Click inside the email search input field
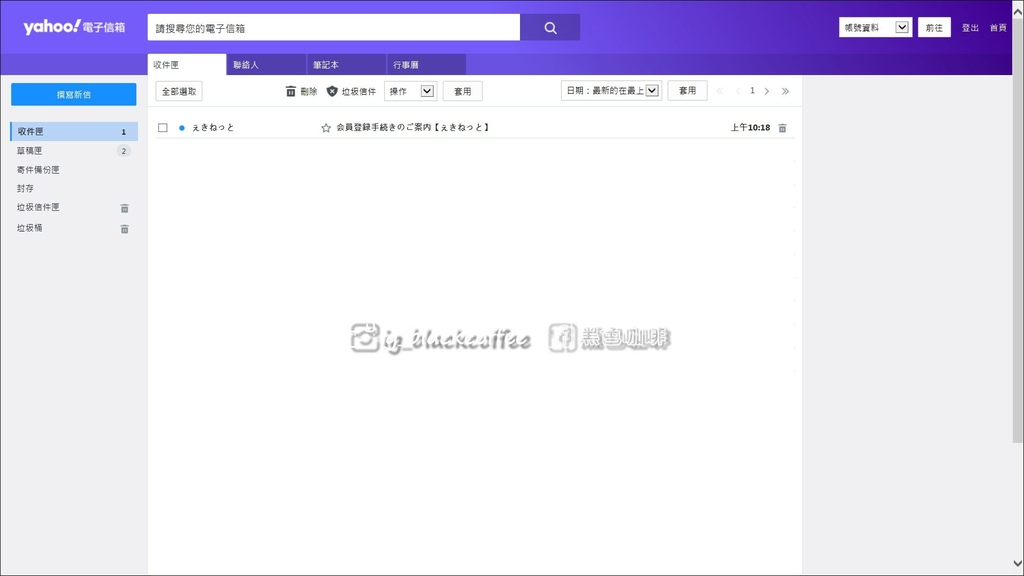Image resolution: width=1024 pixels, height=576 pixels. click(330, 27)
